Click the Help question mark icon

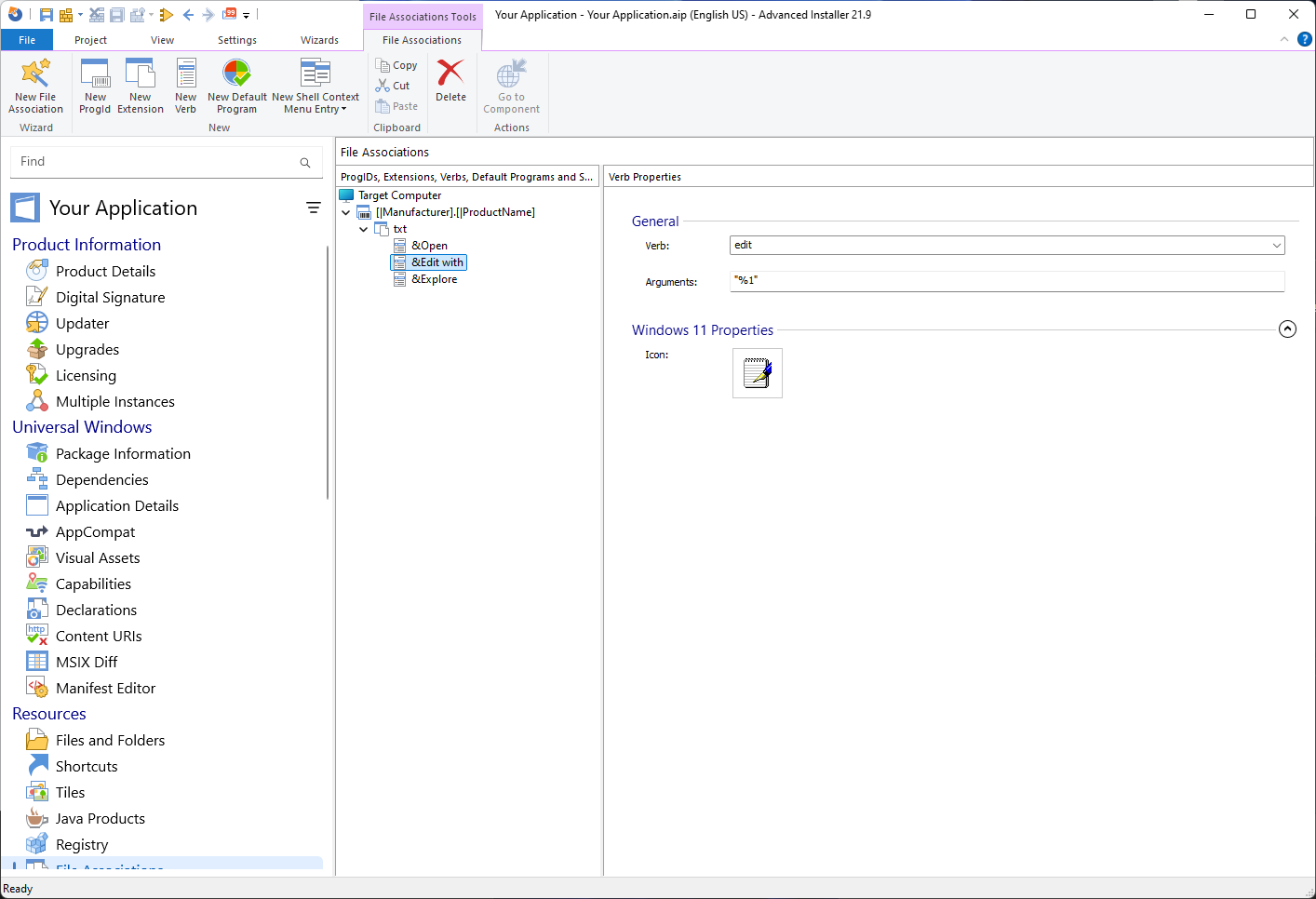pyautogui.click(x=1305, y=39)
